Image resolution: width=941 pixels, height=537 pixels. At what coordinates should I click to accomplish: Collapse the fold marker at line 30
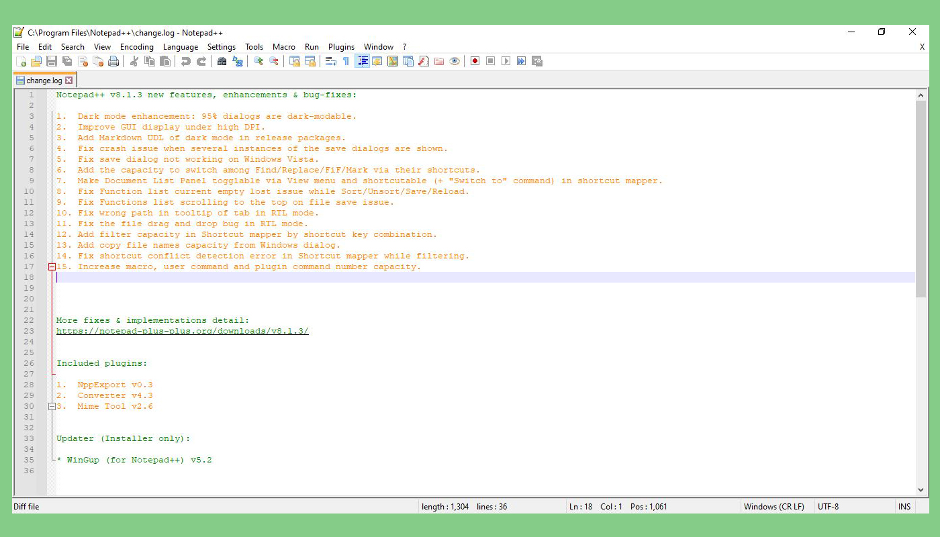pos(52,407)
